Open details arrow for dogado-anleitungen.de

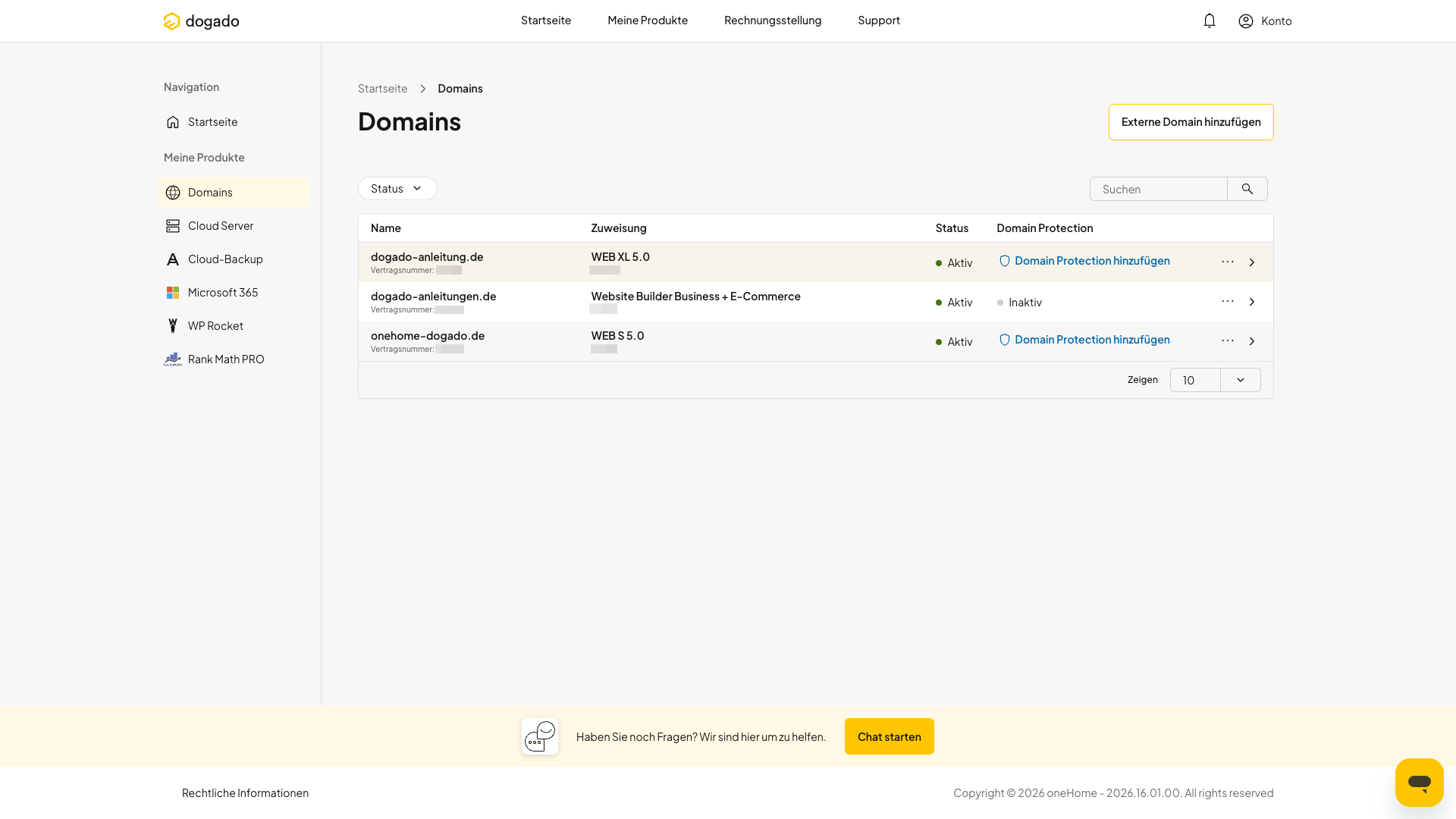[1252, 302]
